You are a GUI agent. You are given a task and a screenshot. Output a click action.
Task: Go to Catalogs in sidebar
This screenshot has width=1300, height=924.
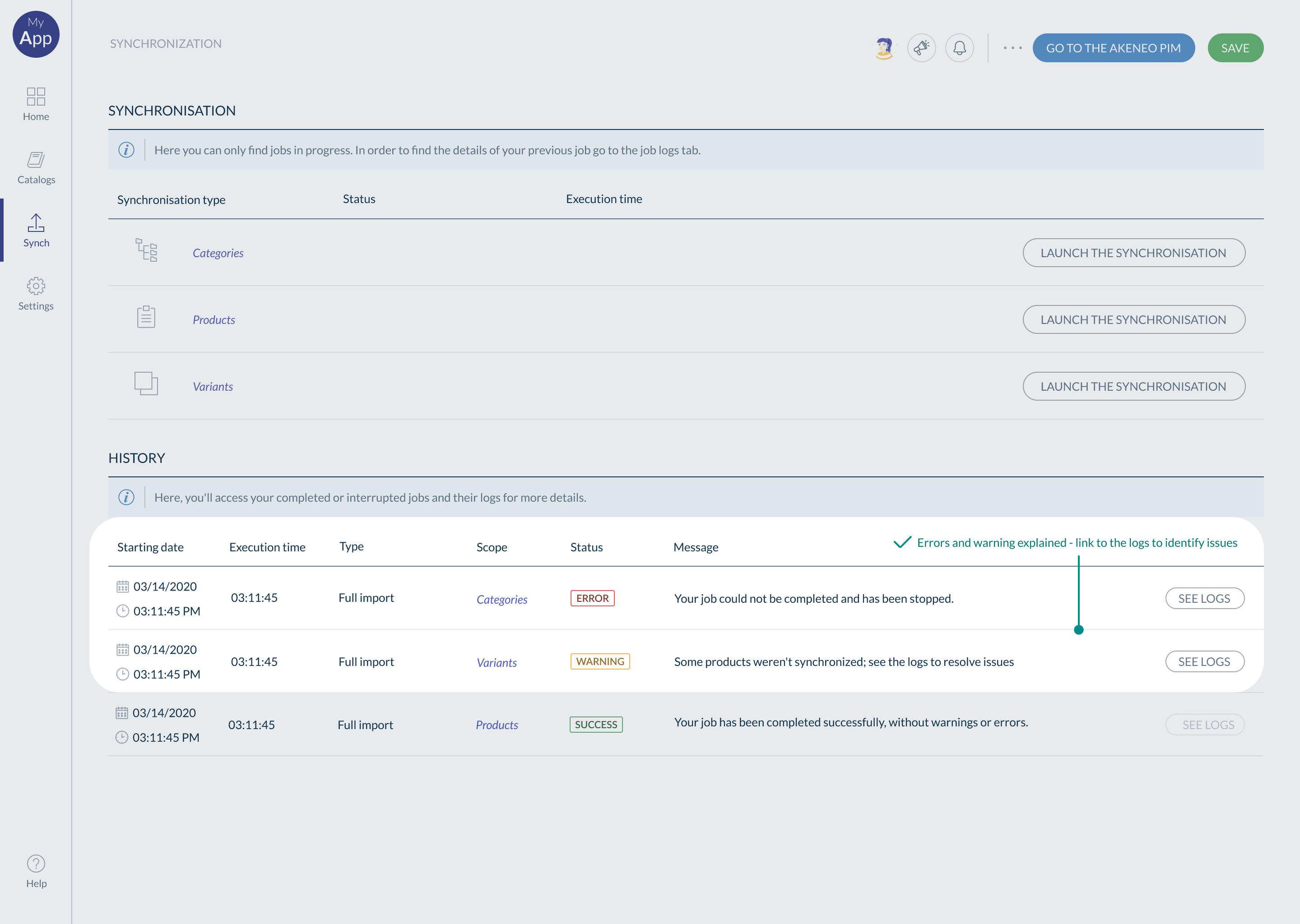(36, 167)
